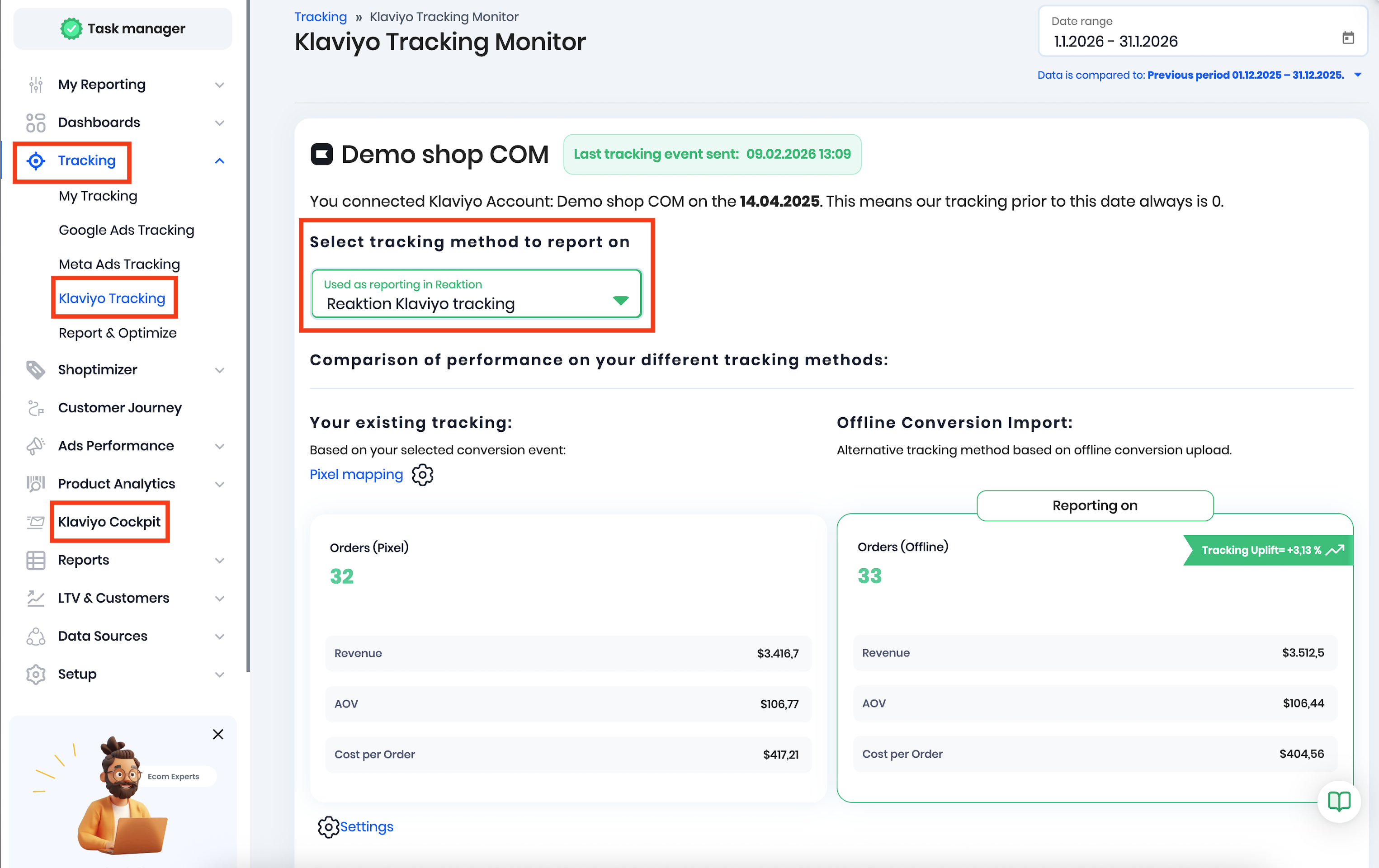Expand the Ads Performance section
This screenshot has width=1379, height=868.
click(x=219, y=446)
